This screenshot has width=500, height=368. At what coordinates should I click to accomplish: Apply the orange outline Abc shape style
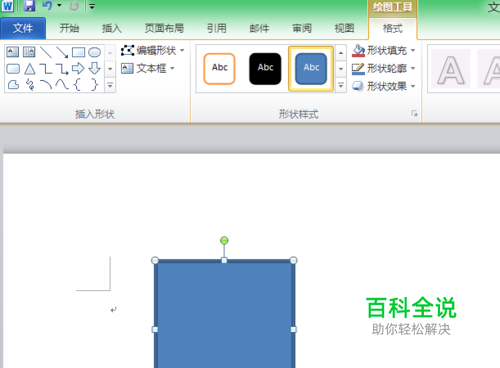point(220,69)
